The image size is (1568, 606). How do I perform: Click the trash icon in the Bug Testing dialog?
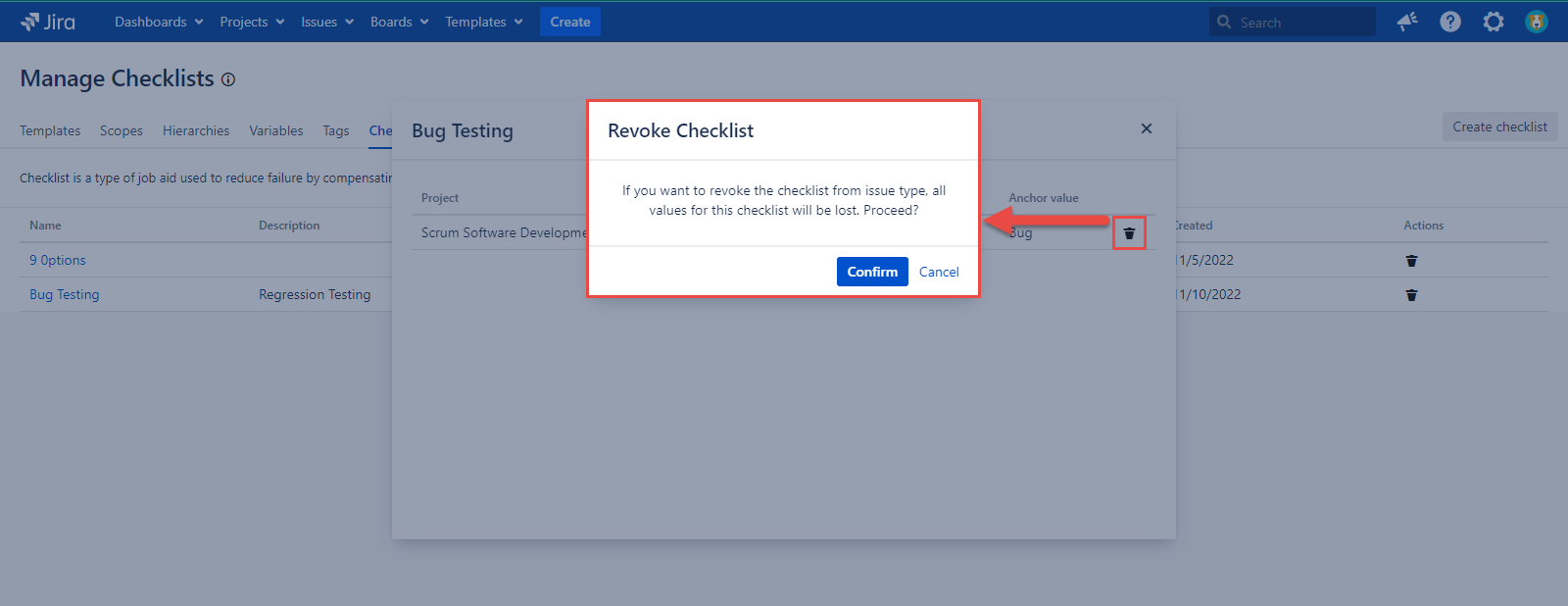[x=1129, y=233]
